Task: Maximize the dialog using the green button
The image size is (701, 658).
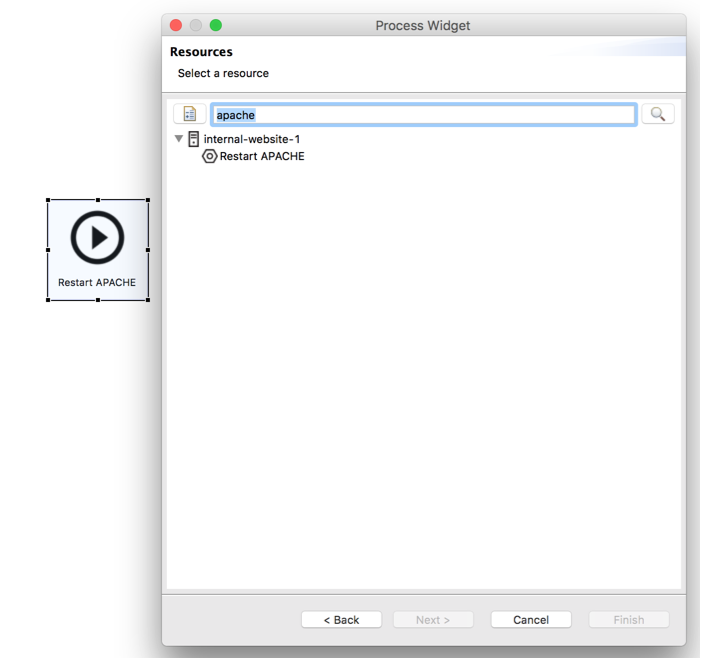Action: click(x=216, y=25)
